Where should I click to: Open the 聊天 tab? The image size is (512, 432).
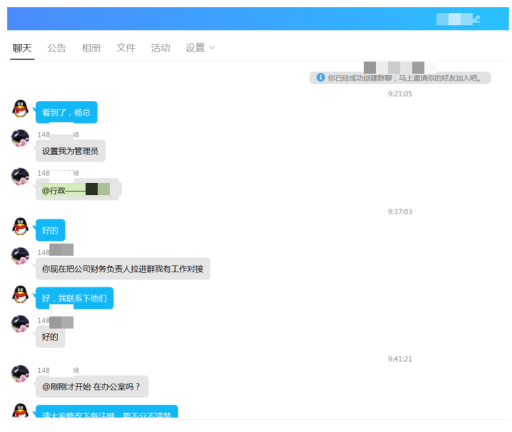coord(22,48)
